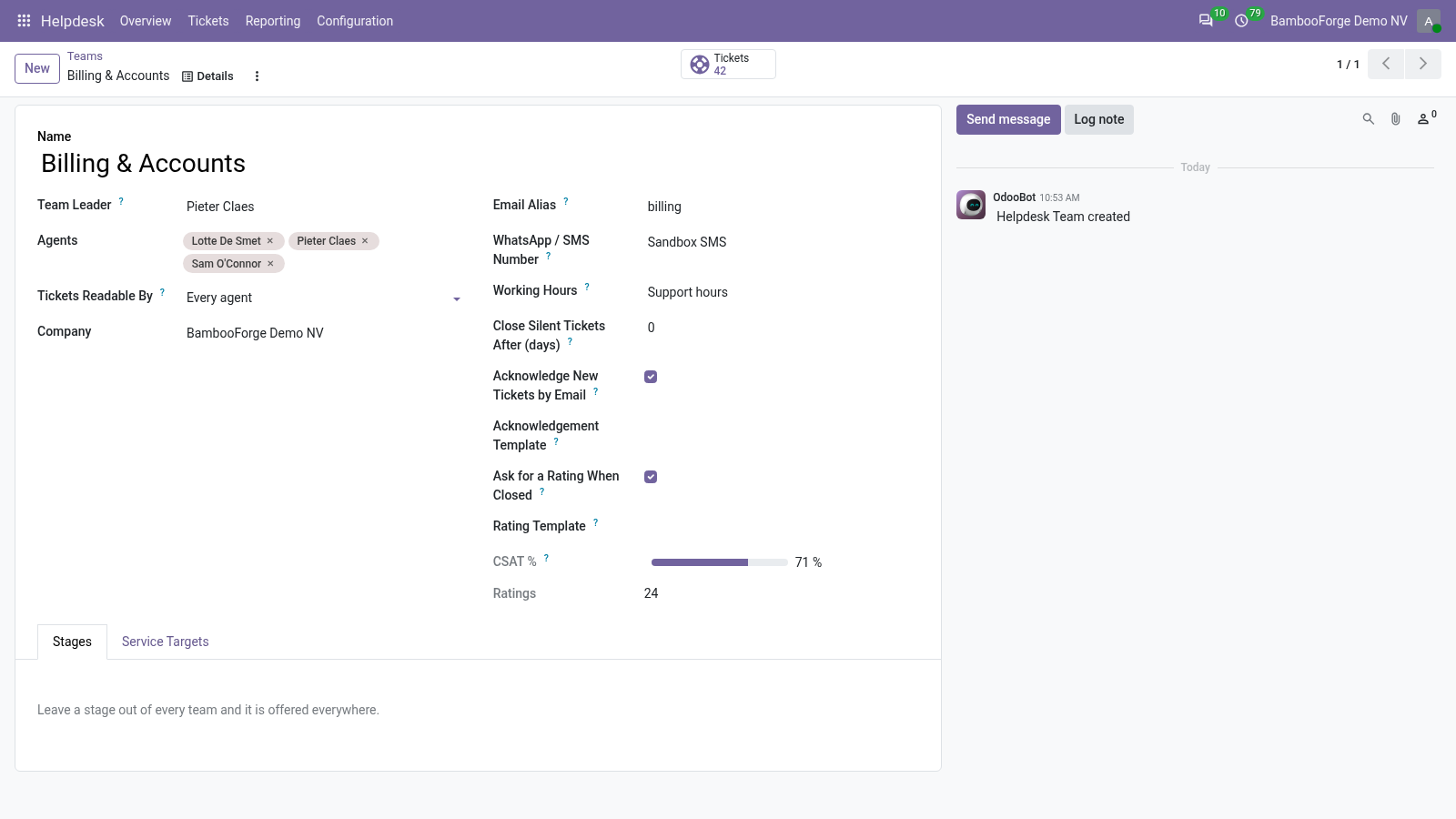Open the activities clock icon

tap(1241, 20)
